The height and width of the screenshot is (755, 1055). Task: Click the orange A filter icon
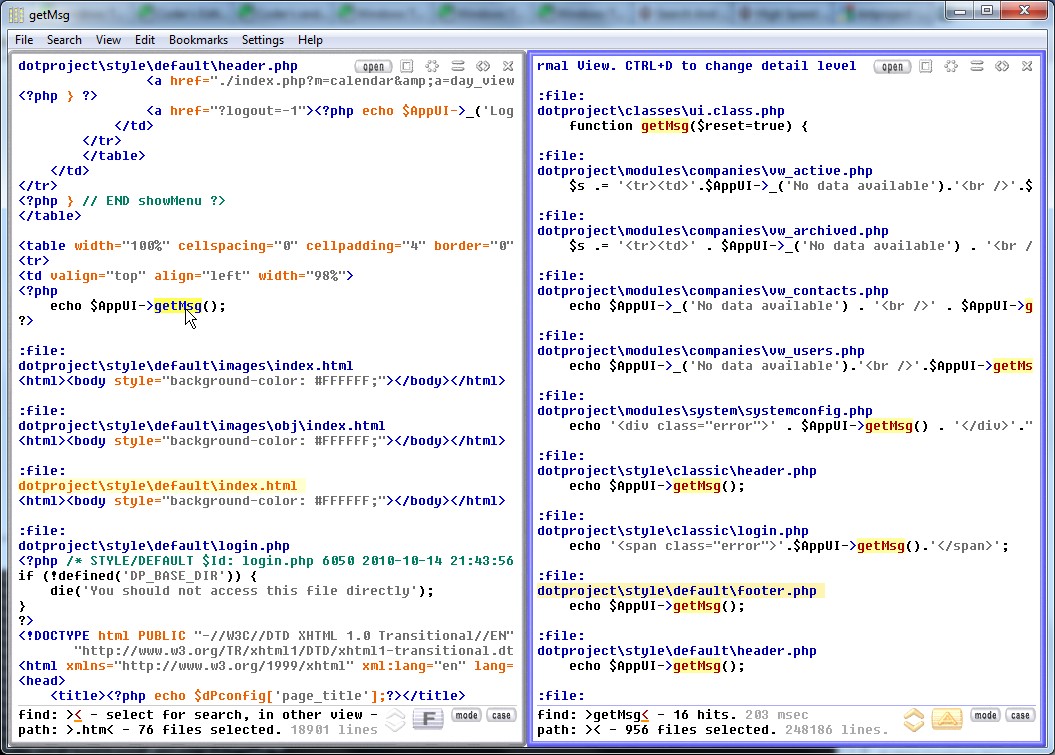point(947,720)
